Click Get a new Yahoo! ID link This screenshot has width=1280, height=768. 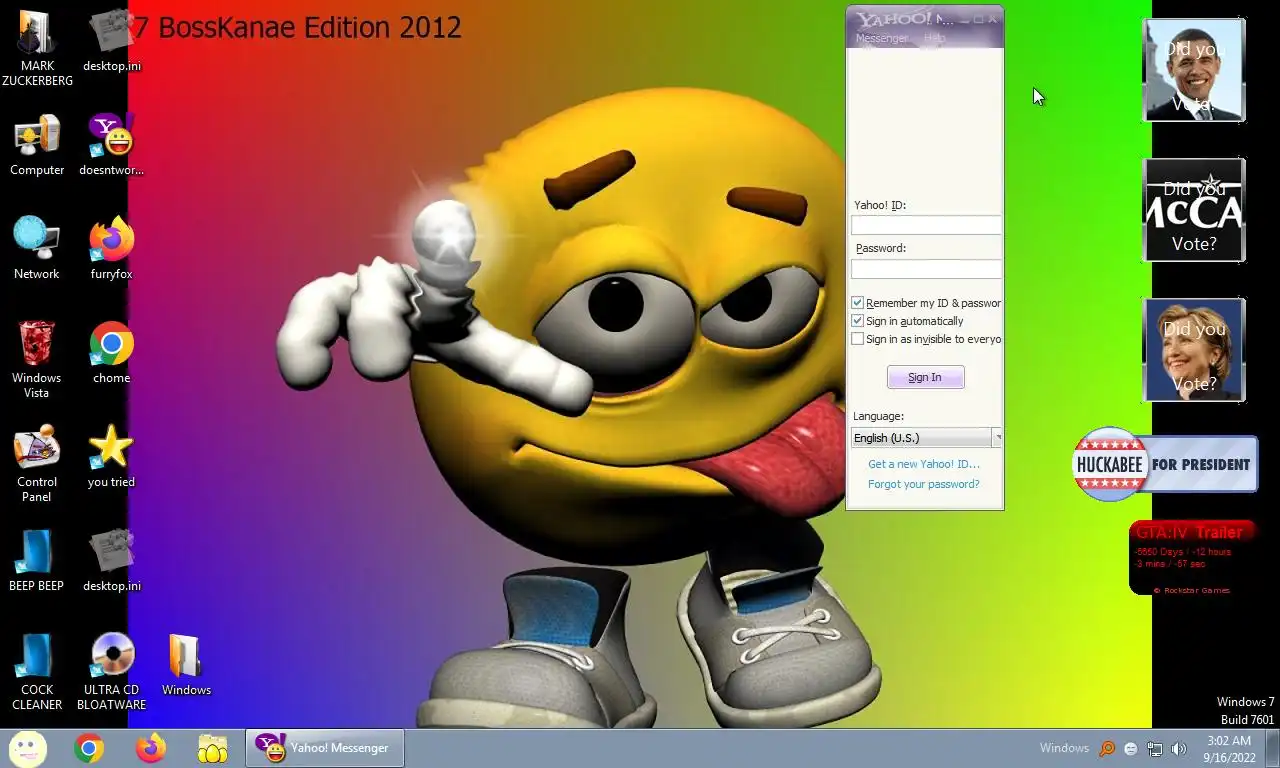(x=924, y=464)
